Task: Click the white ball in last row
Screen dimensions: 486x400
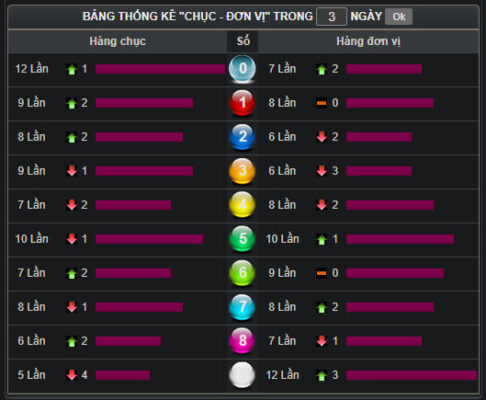Action: pyautogui.click(x=242, y=375)
